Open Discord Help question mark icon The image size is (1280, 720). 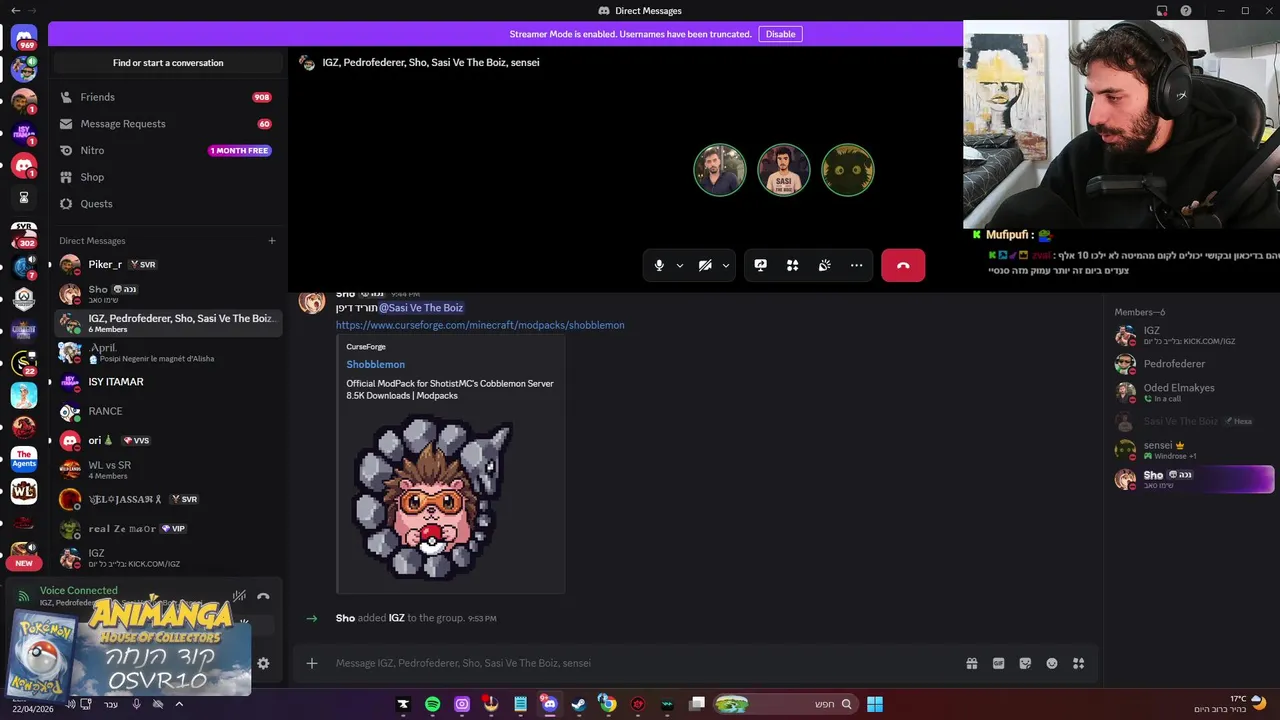pyautogui.click(x=1186, y=11)
